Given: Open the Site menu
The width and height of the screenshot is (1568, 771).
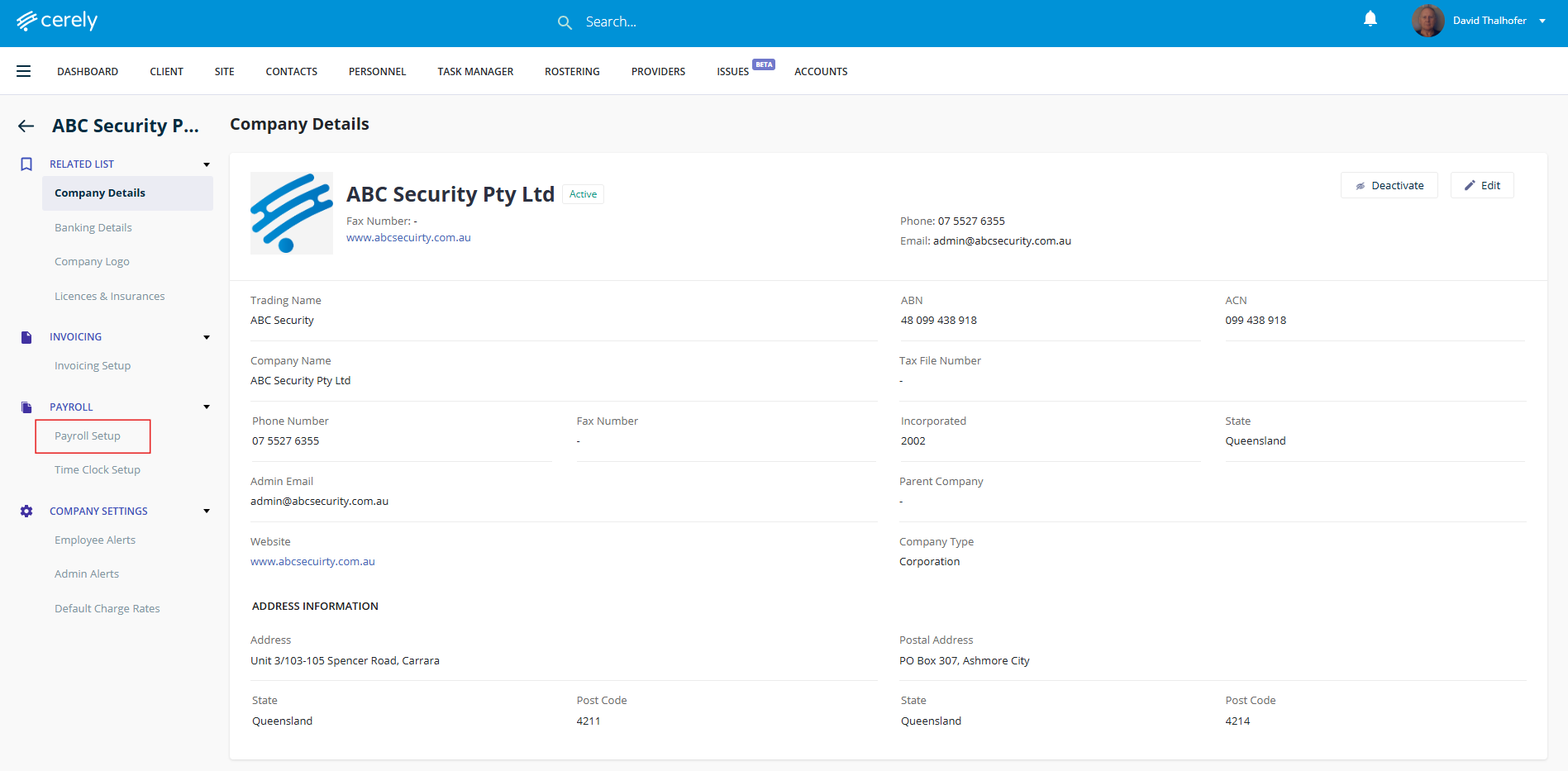Looking at the screenshot, I should 225,72.
